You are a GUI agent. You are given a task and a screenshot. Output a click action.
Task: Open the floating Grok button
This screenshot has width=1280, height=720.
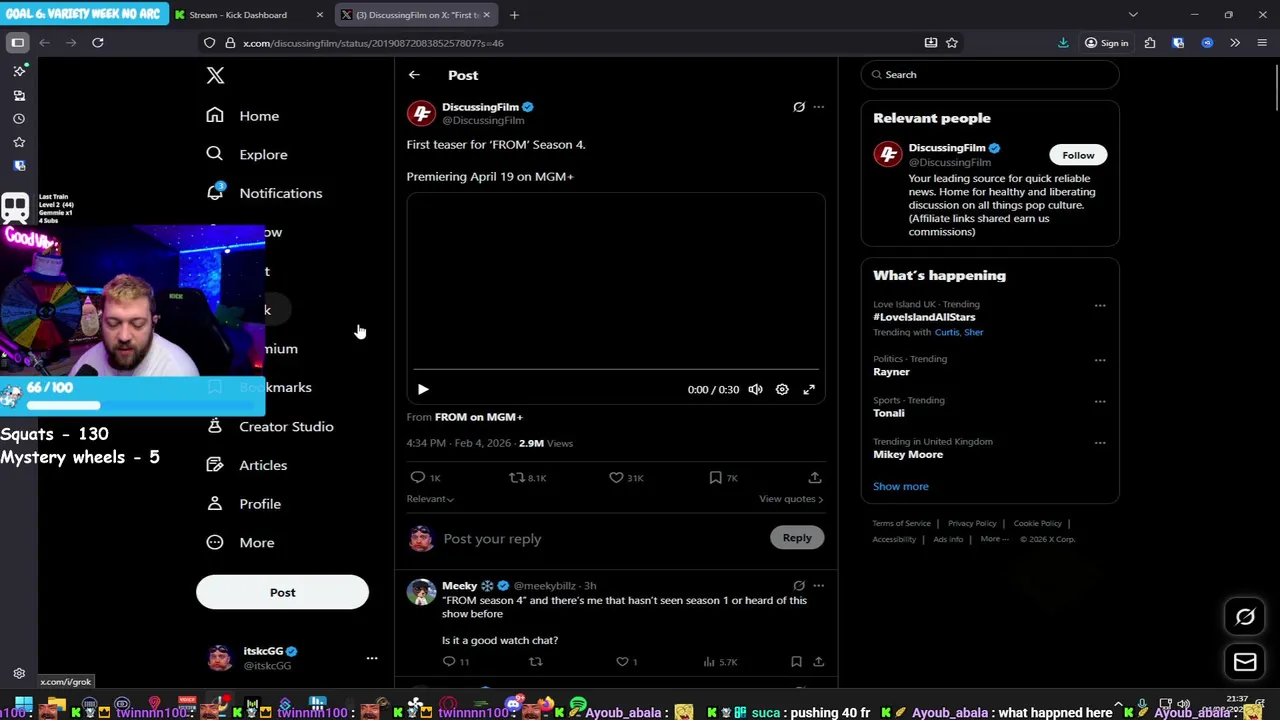(x=1245, y=617)
